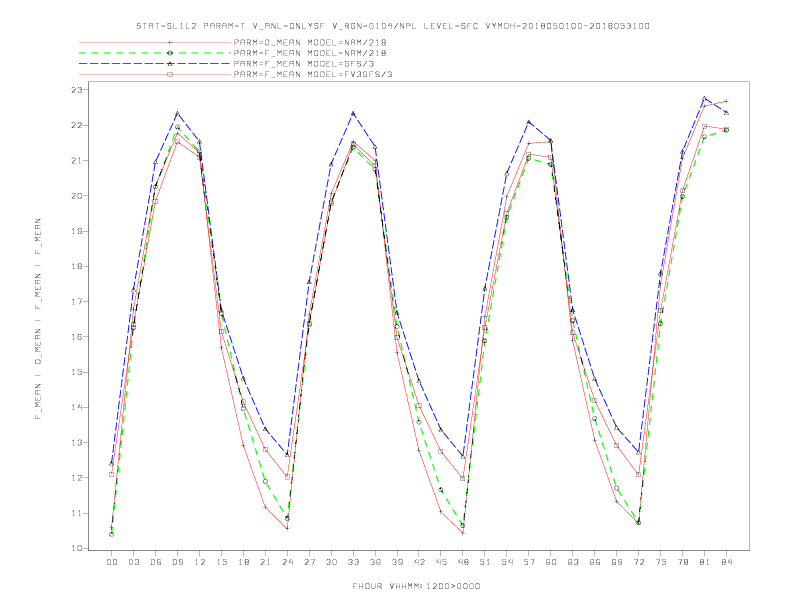Click x-axis forecast hour label 78
Screen dimensions: 792x612
[x=682, y=562]
